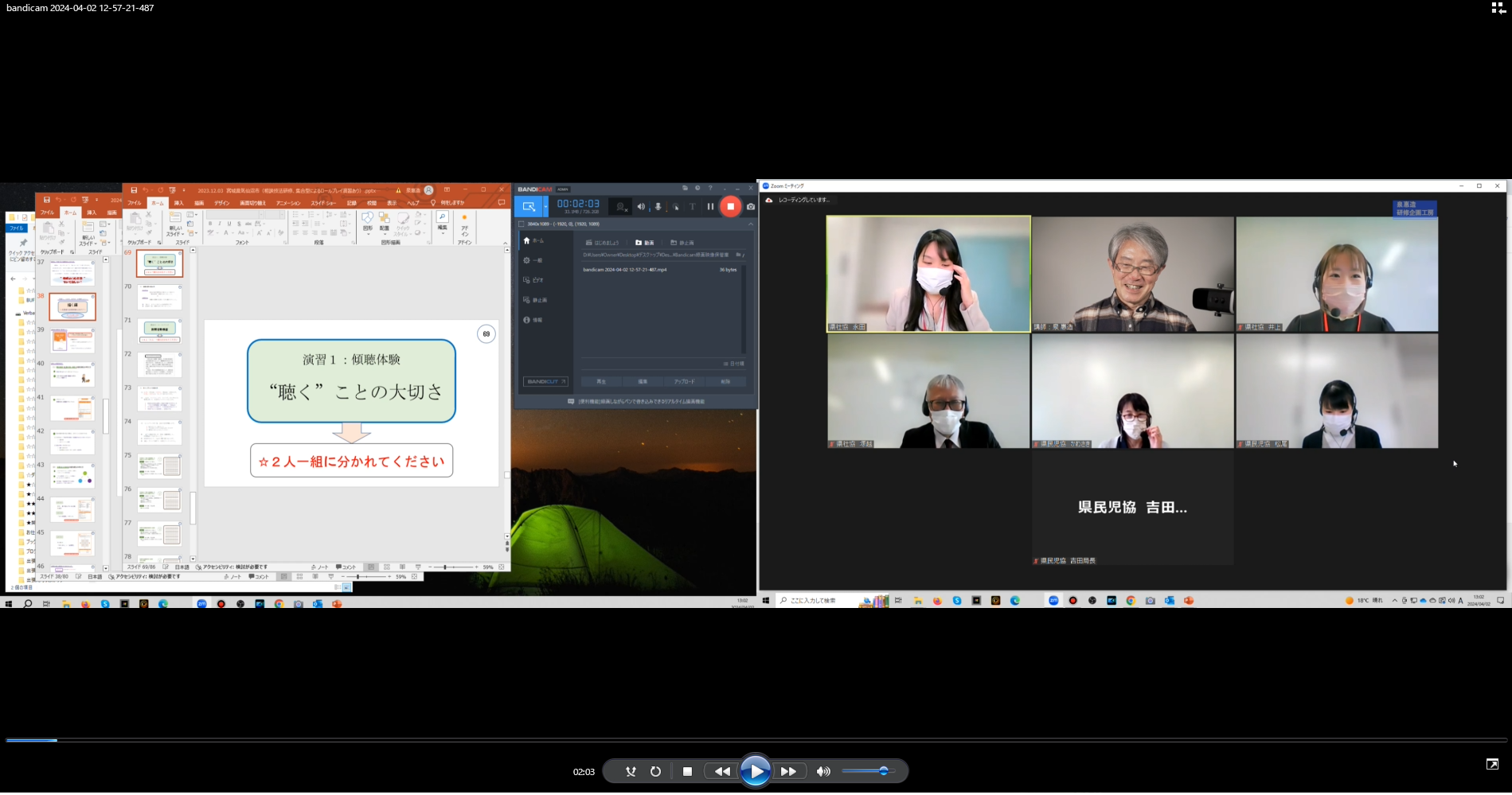
Task: Open Windows Start button on right taskbar
Action: coord(766,601)
